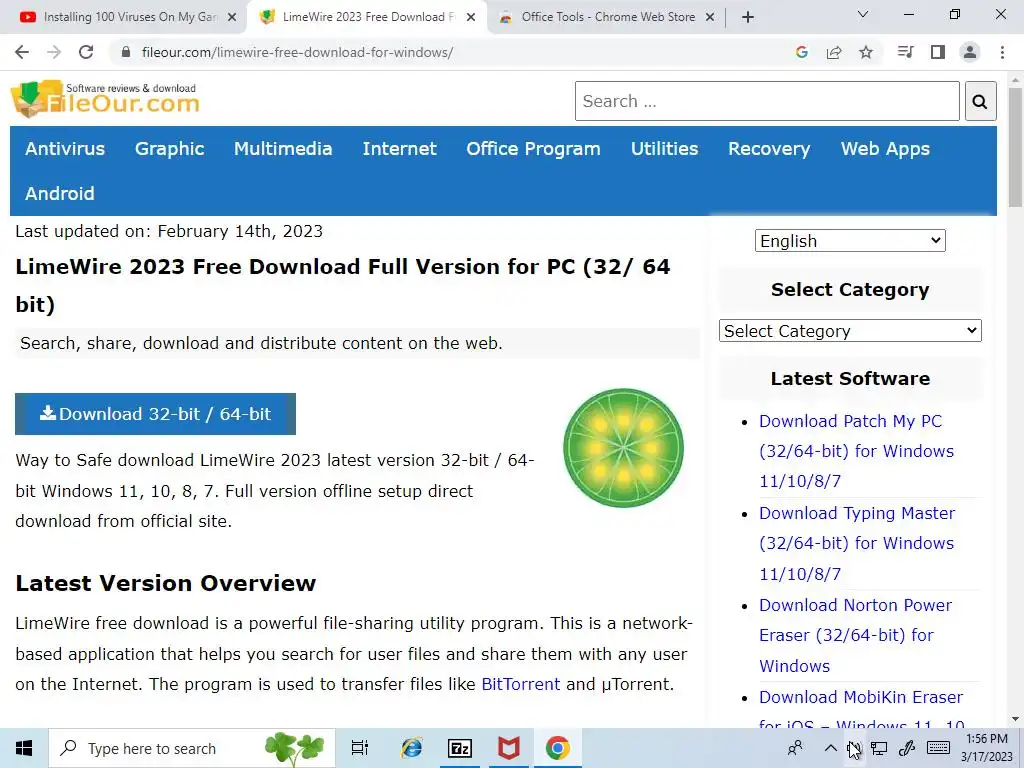Toggle Chrome side panel
This screenshot has width=1024, height=768.
coord(938,52)
